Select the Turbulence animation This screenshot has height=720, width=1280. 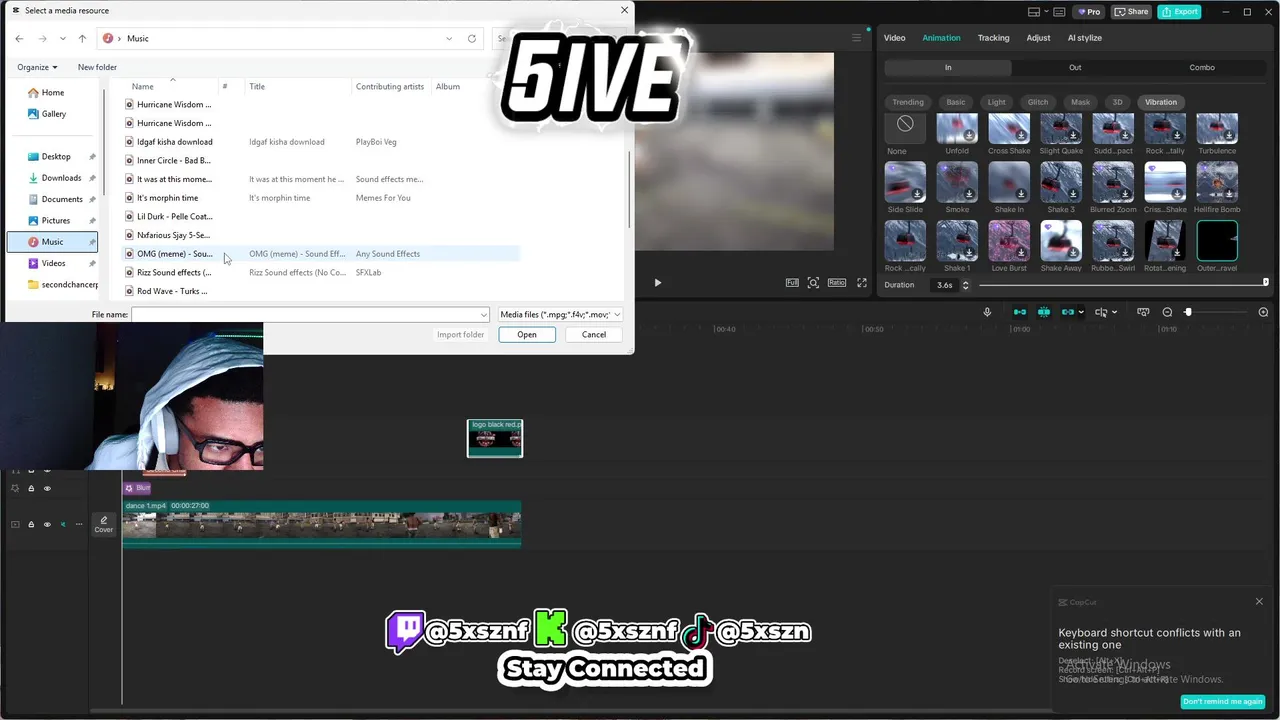click(1217, 128)
